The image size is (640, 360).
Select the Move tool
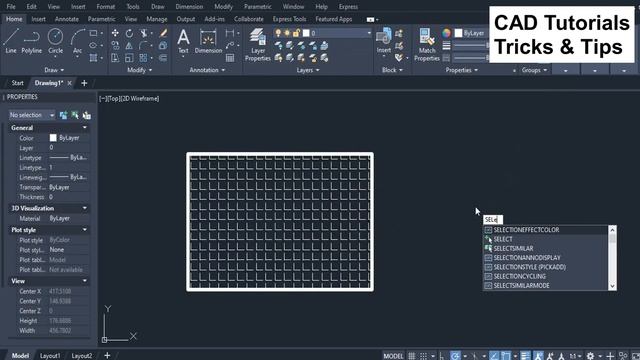[115, 33]
